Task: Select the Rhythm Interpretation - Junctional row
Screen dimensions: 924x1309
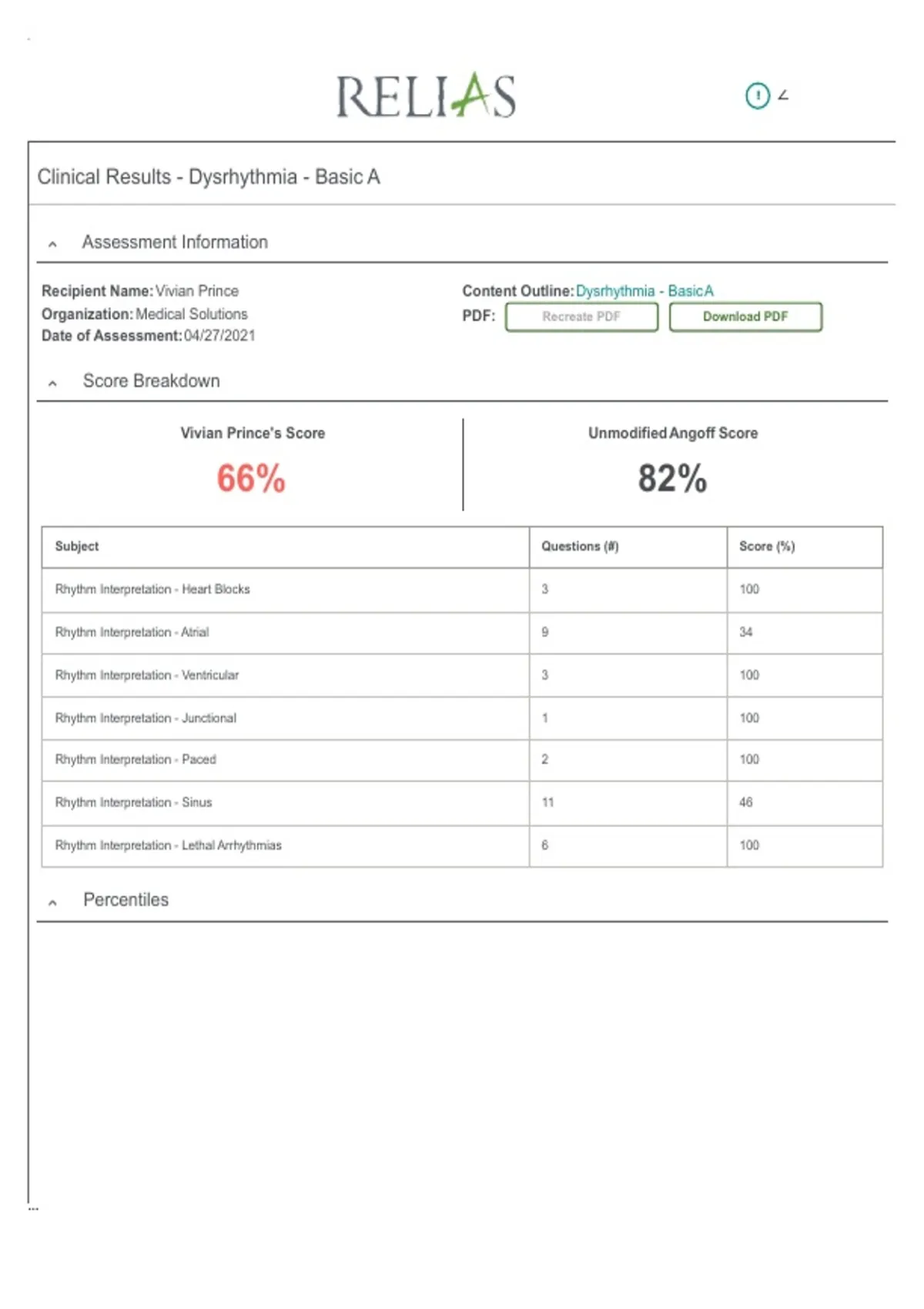Action: 462,718
